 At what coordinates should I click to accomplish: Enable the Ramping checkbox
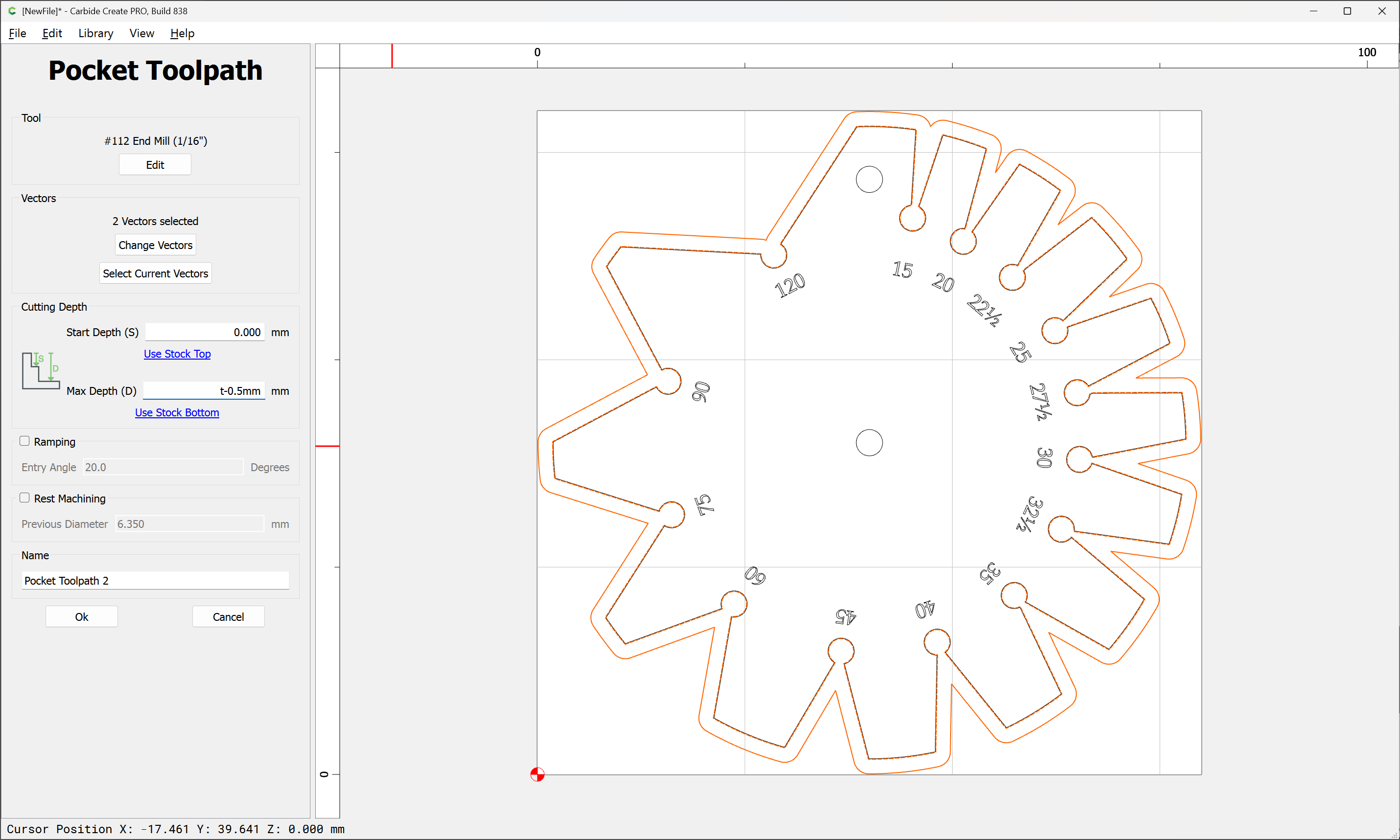tap(25, 441)
